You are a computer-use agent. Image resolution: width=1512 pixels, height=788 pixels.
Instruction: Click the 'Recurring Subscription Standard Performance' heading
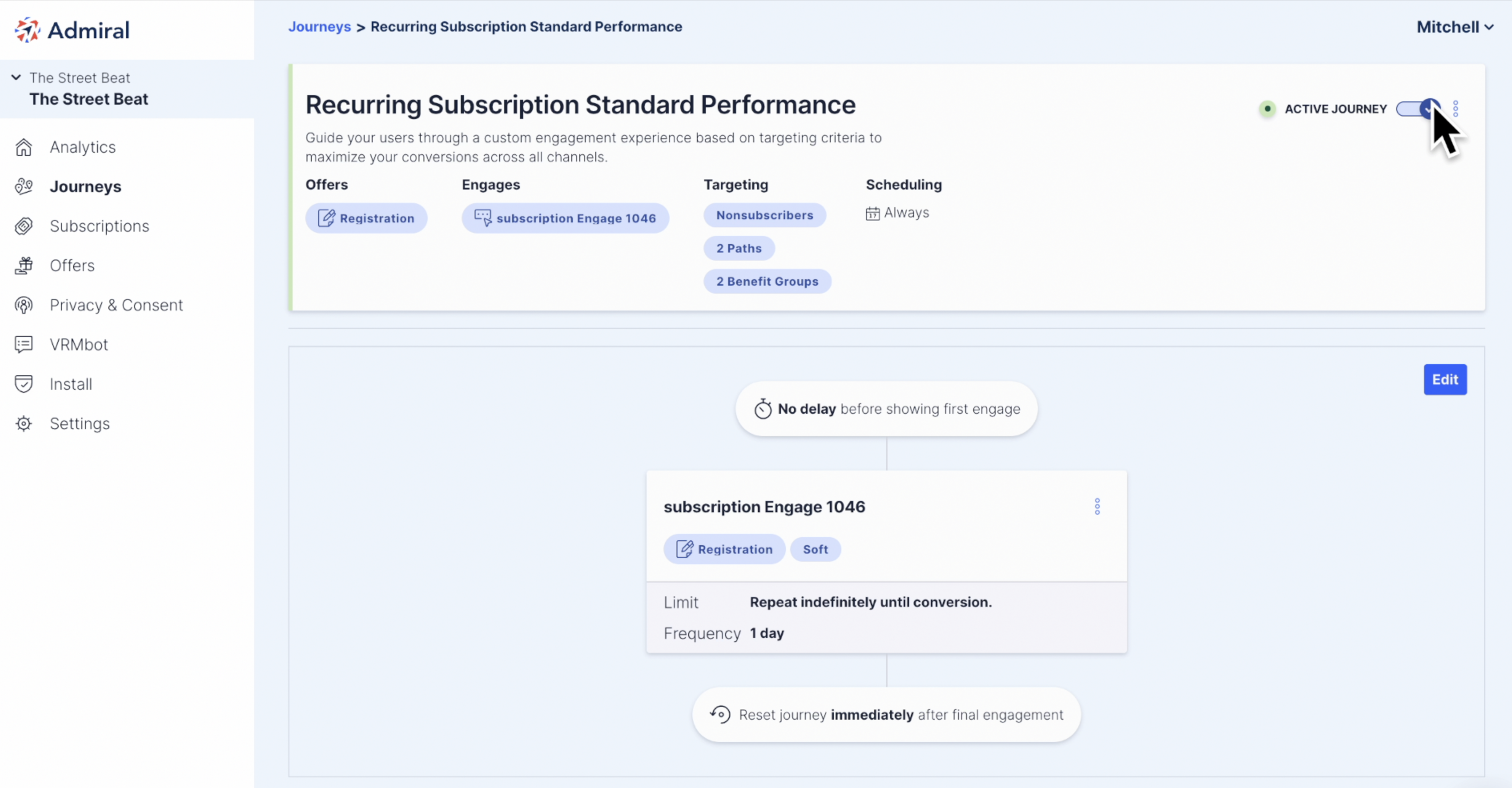580,105
